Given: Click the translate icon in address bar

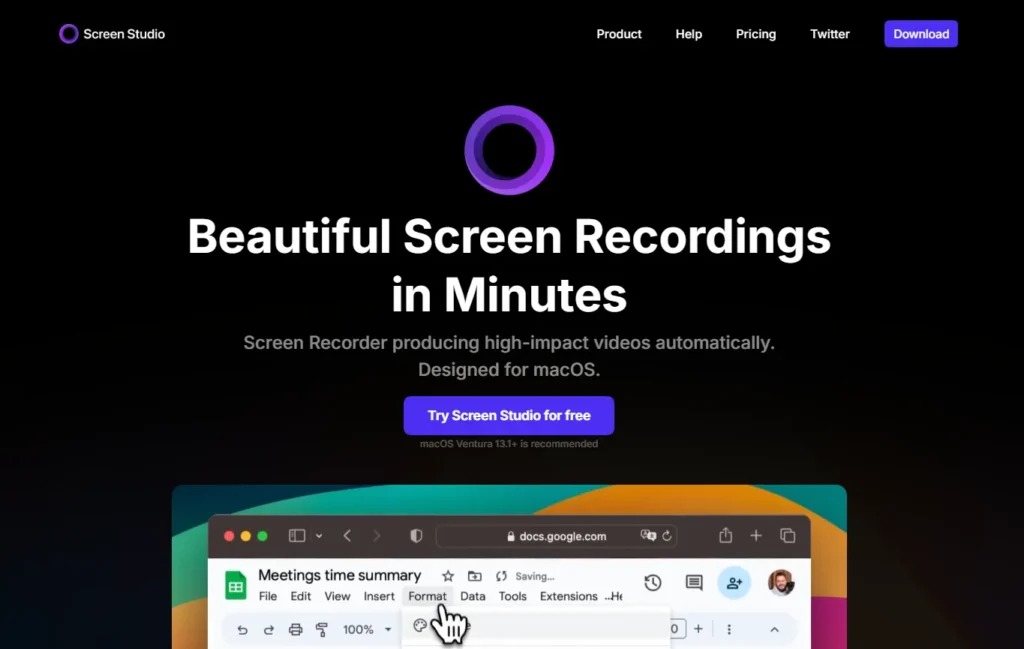Looking at the screenshot, I should point(648,535).
